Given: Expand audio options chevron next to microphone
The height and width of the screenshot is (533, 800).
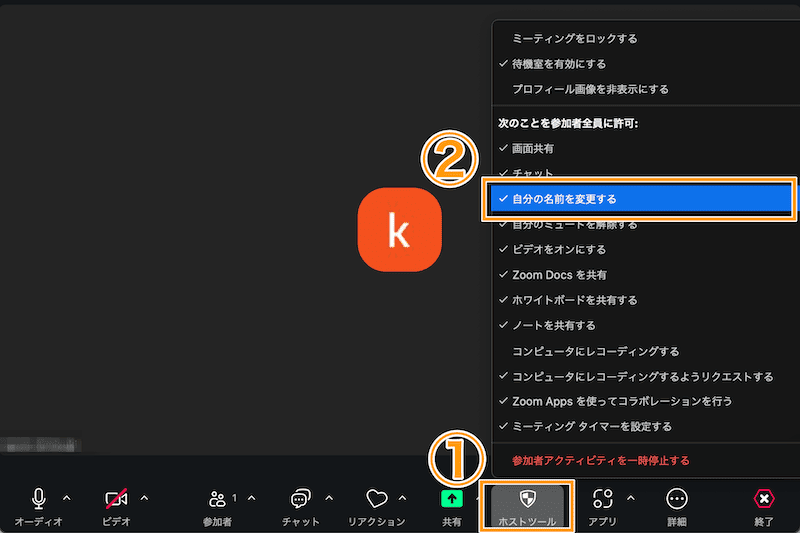Looking at the screenshot, I should pos(67,497).
